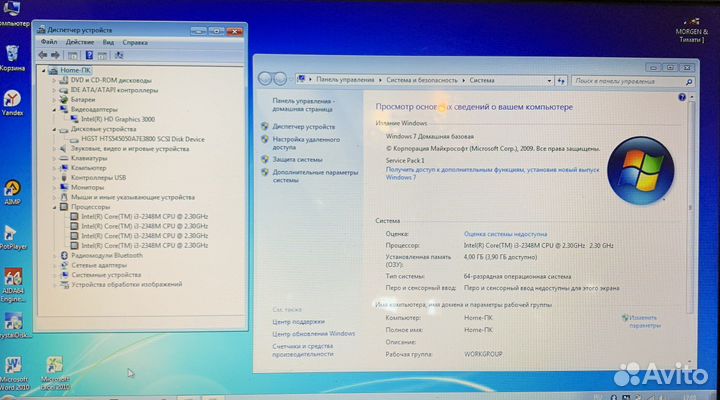Open Центр обновления Windows link

[x=313, y=334]
